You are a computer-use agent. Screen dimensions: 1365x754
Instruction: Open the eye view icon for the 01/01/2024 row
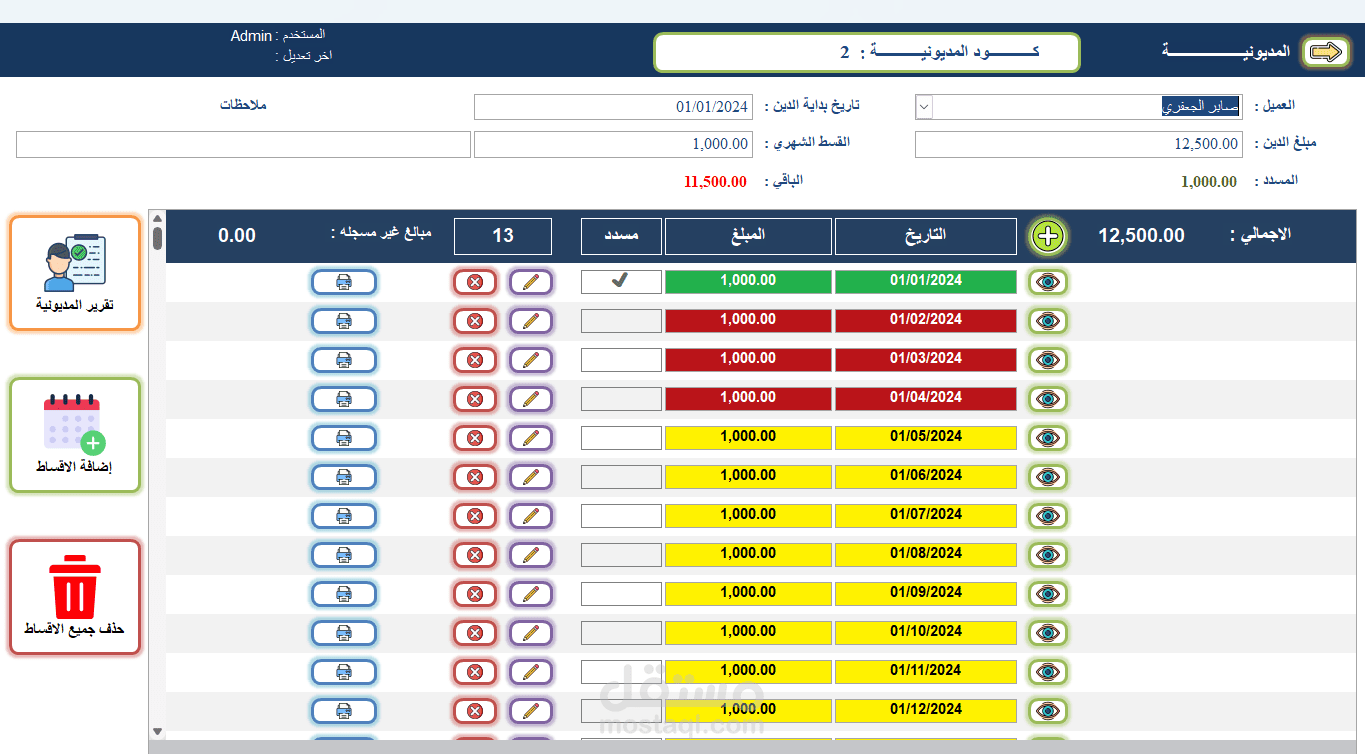point(1047,281)
